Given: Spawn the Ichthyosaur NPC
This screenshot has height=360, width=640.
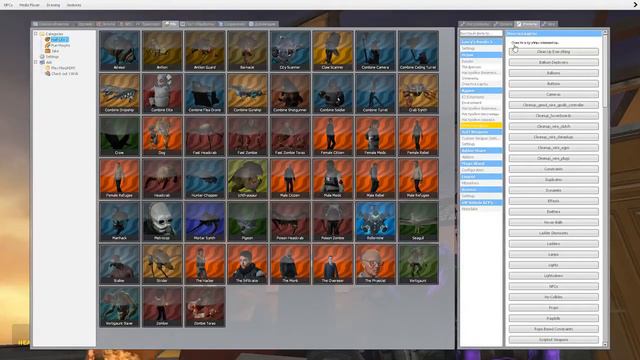Looking at the screenshot, I should tap(247, 179).
